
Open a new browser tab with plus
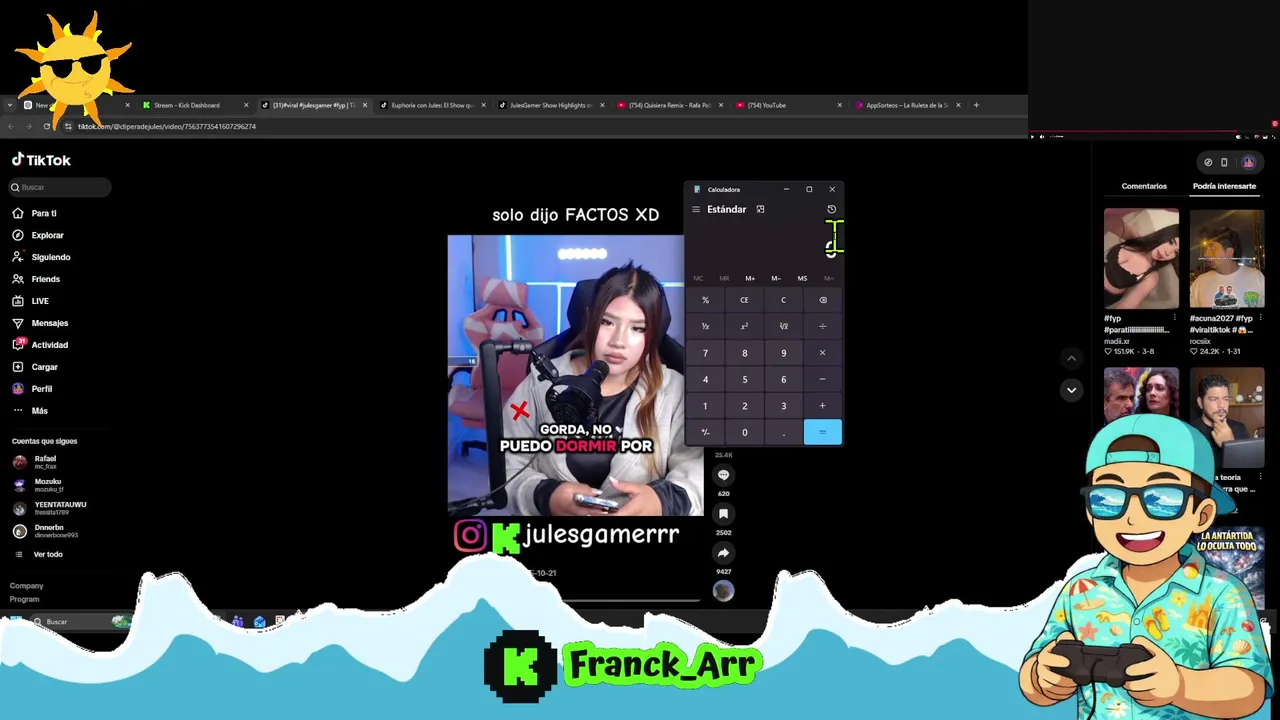tap(976, 105)
